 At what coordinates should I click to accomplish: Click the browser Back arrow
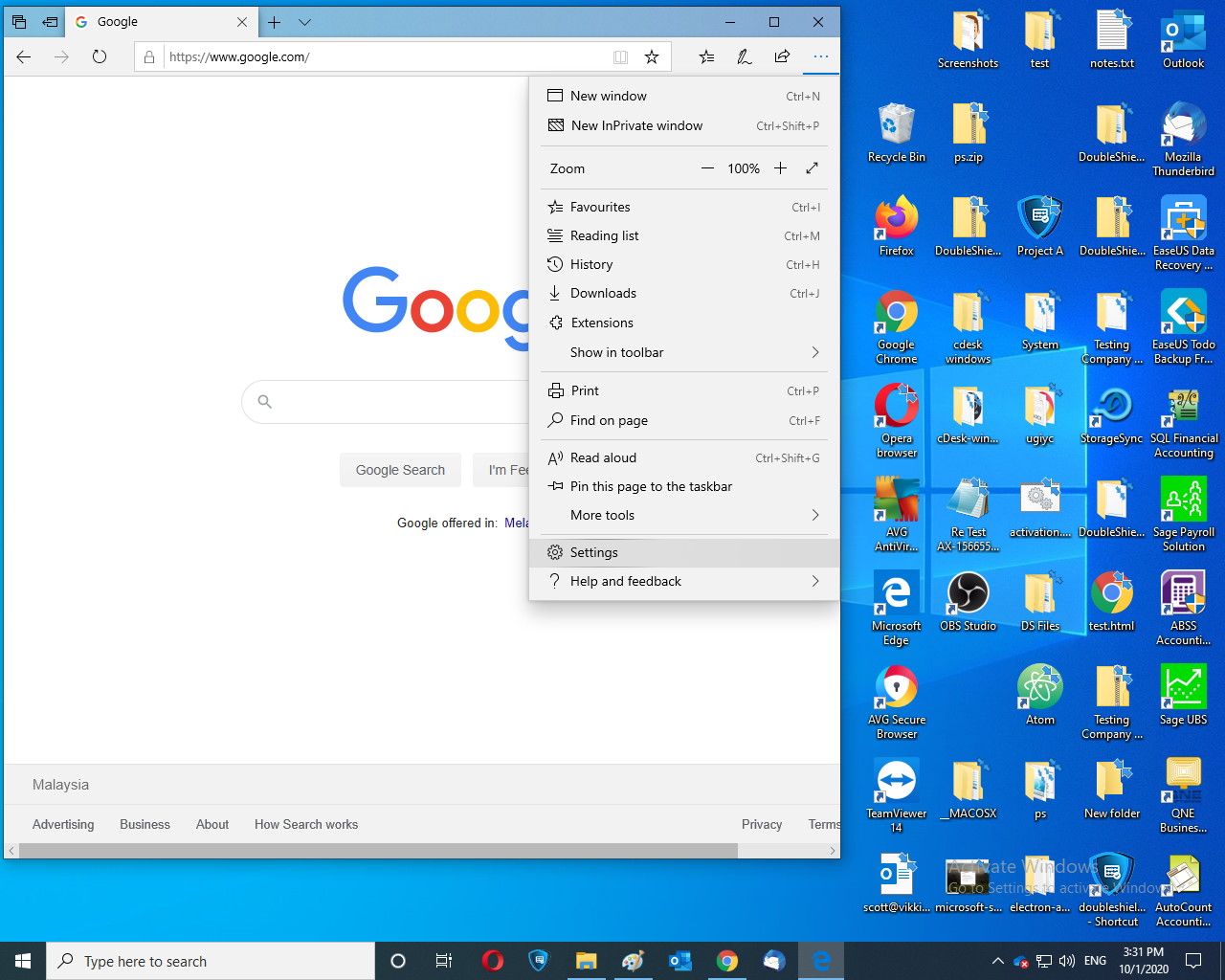(x=24, y=56)
